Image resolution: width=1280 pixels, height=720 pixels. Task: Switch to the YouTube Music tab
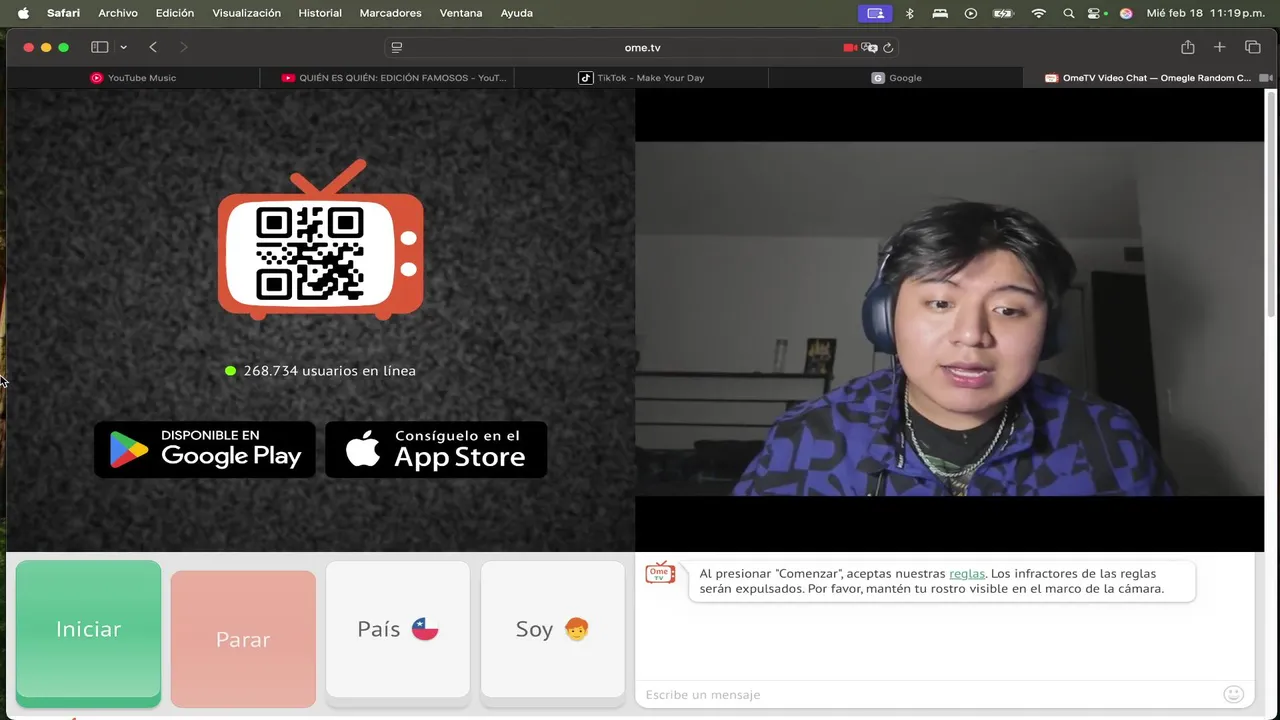click(133, 78)
